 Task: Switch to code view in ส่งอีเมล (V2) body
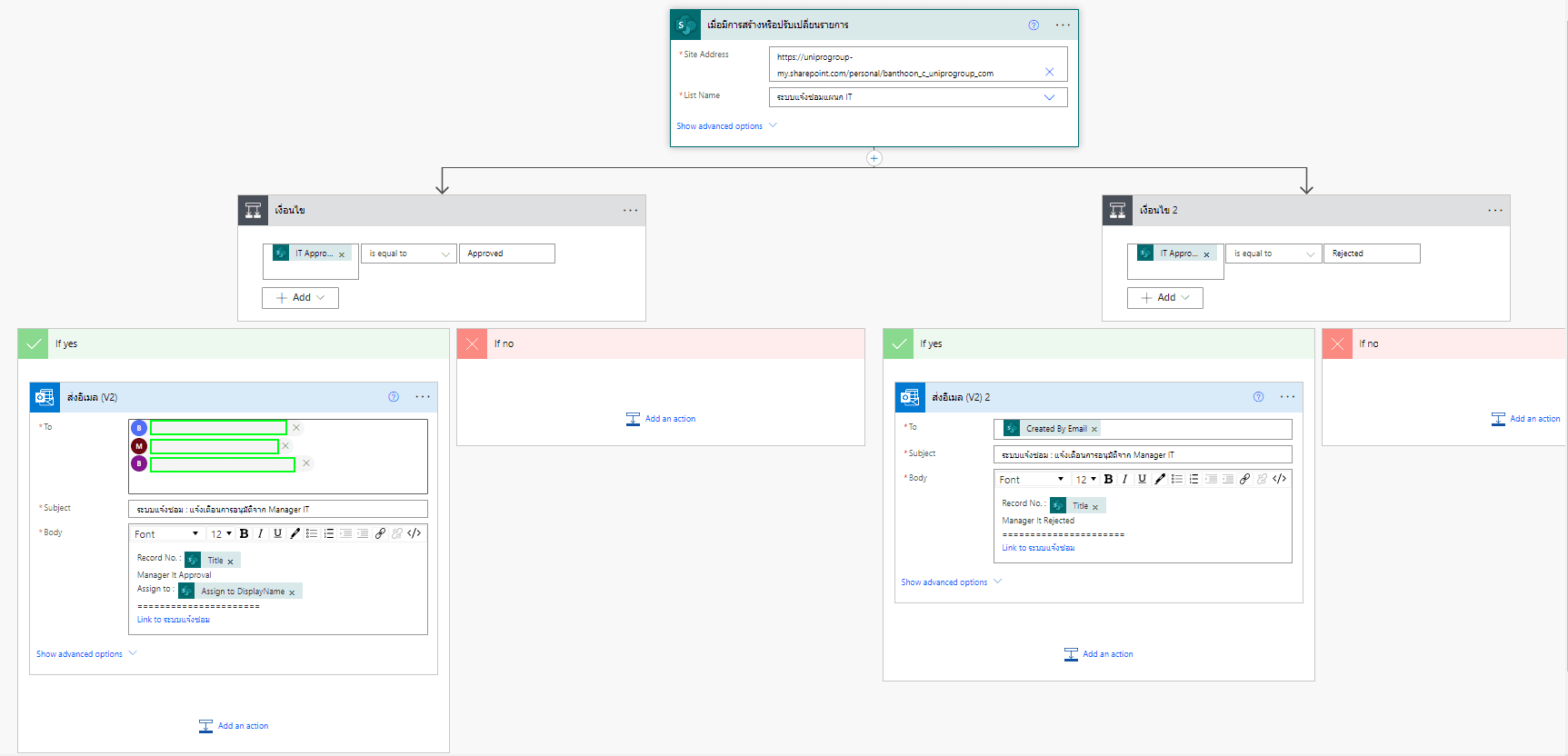414,533
